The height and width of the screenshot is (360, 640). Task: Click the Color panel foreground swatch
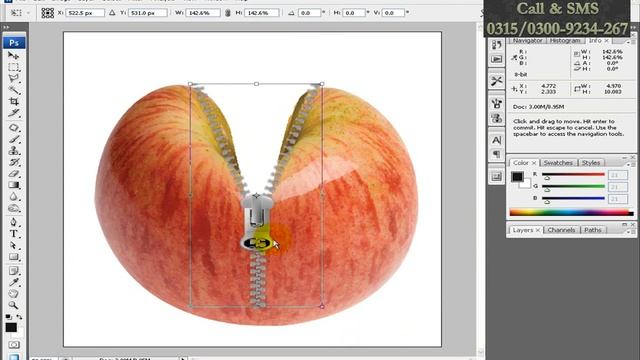pos(517,177)
